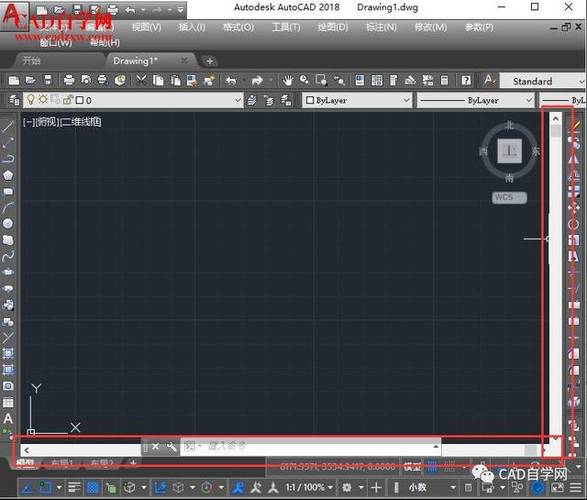Click the Customize wrench on command line

(171, 446)
